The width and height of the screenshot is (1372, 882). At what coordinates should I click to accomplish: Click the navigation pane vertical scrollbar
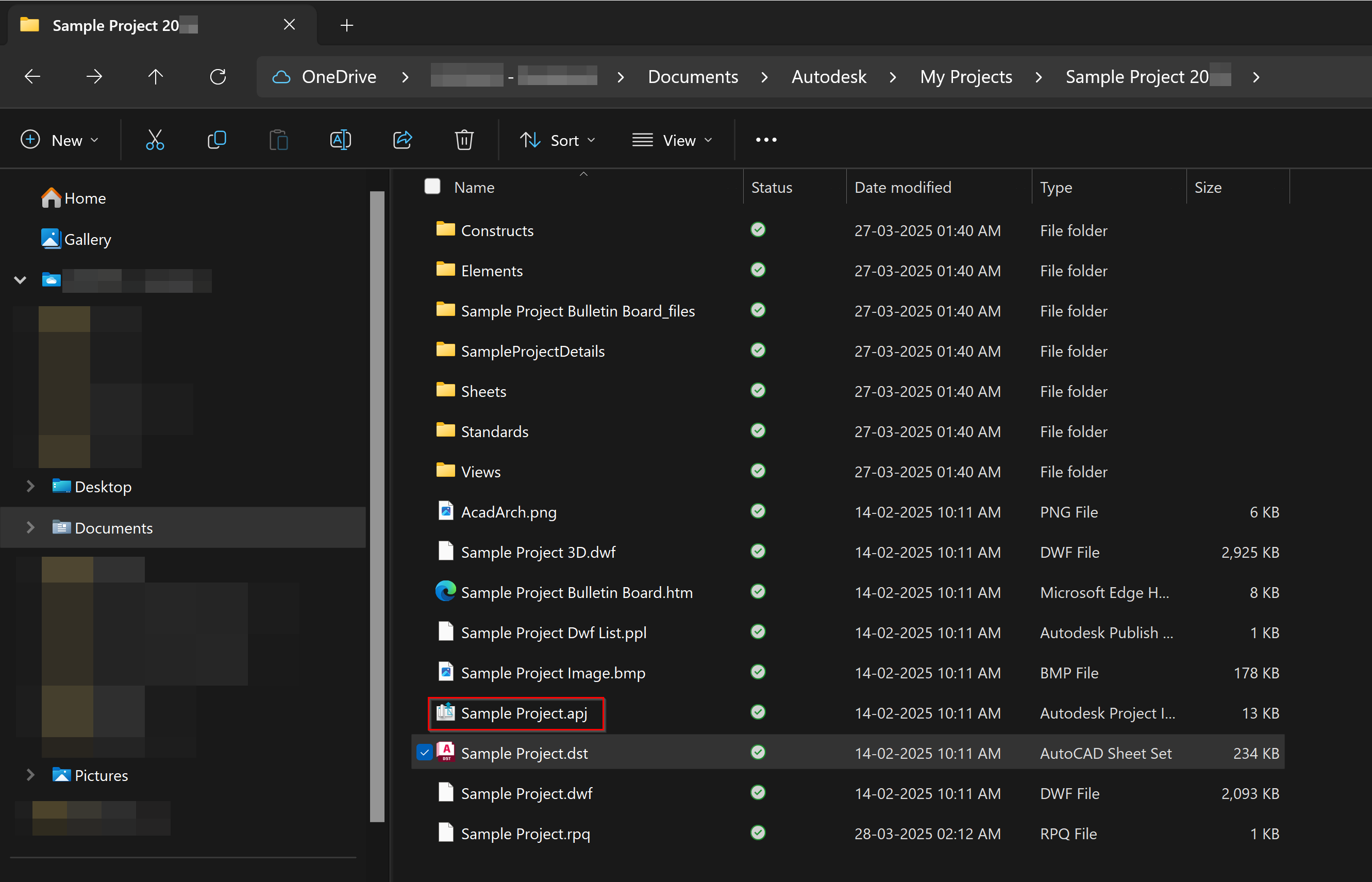point(377,506)
